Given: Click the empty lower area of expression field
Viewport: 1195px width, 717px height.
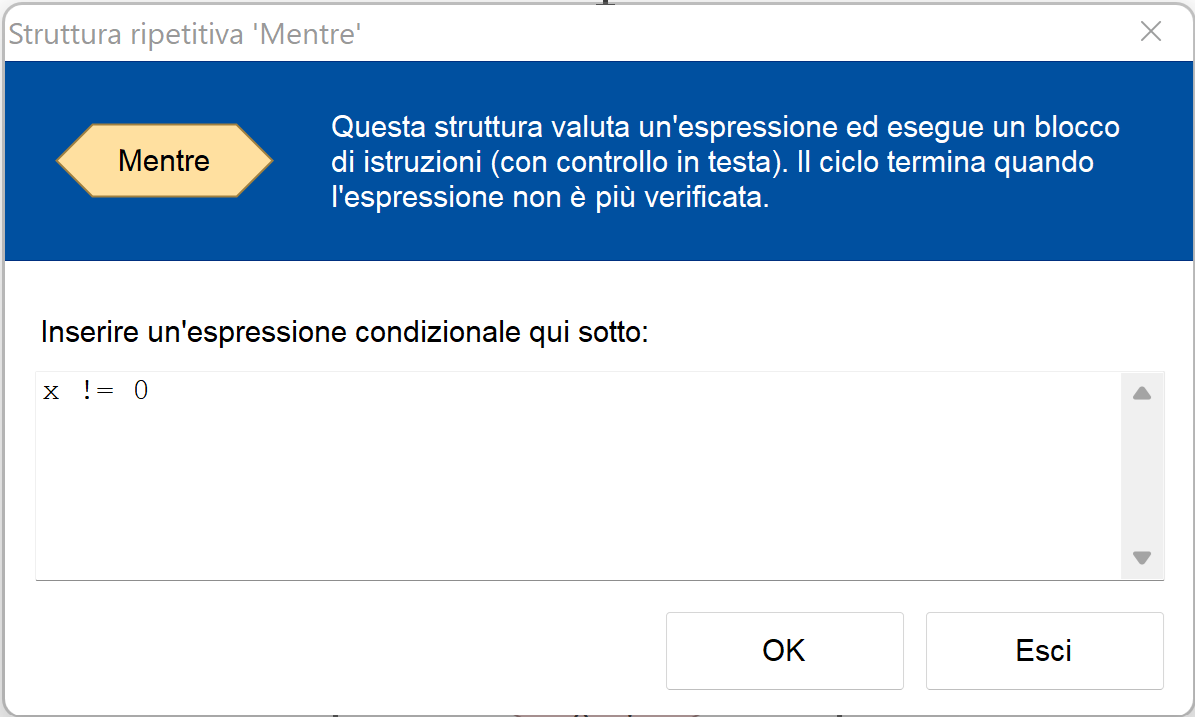Looking at the screenshot, I should pos(578,500).
